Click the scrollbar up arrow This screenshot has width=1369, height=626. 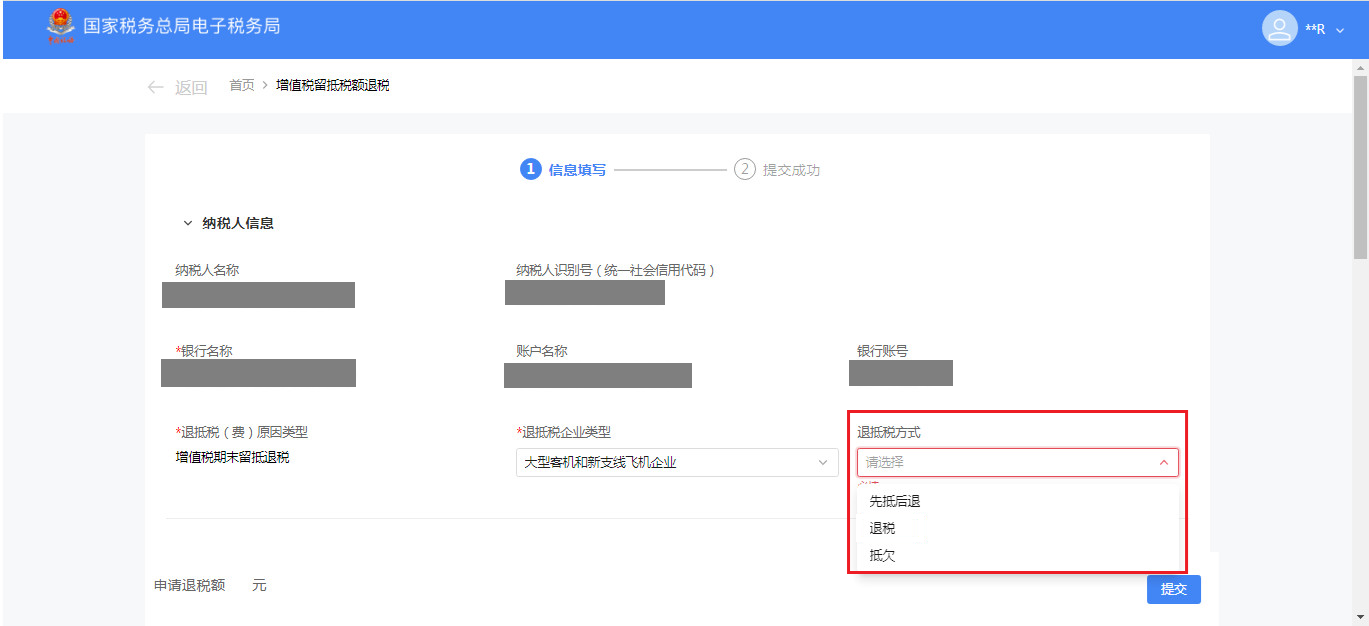1360,68
